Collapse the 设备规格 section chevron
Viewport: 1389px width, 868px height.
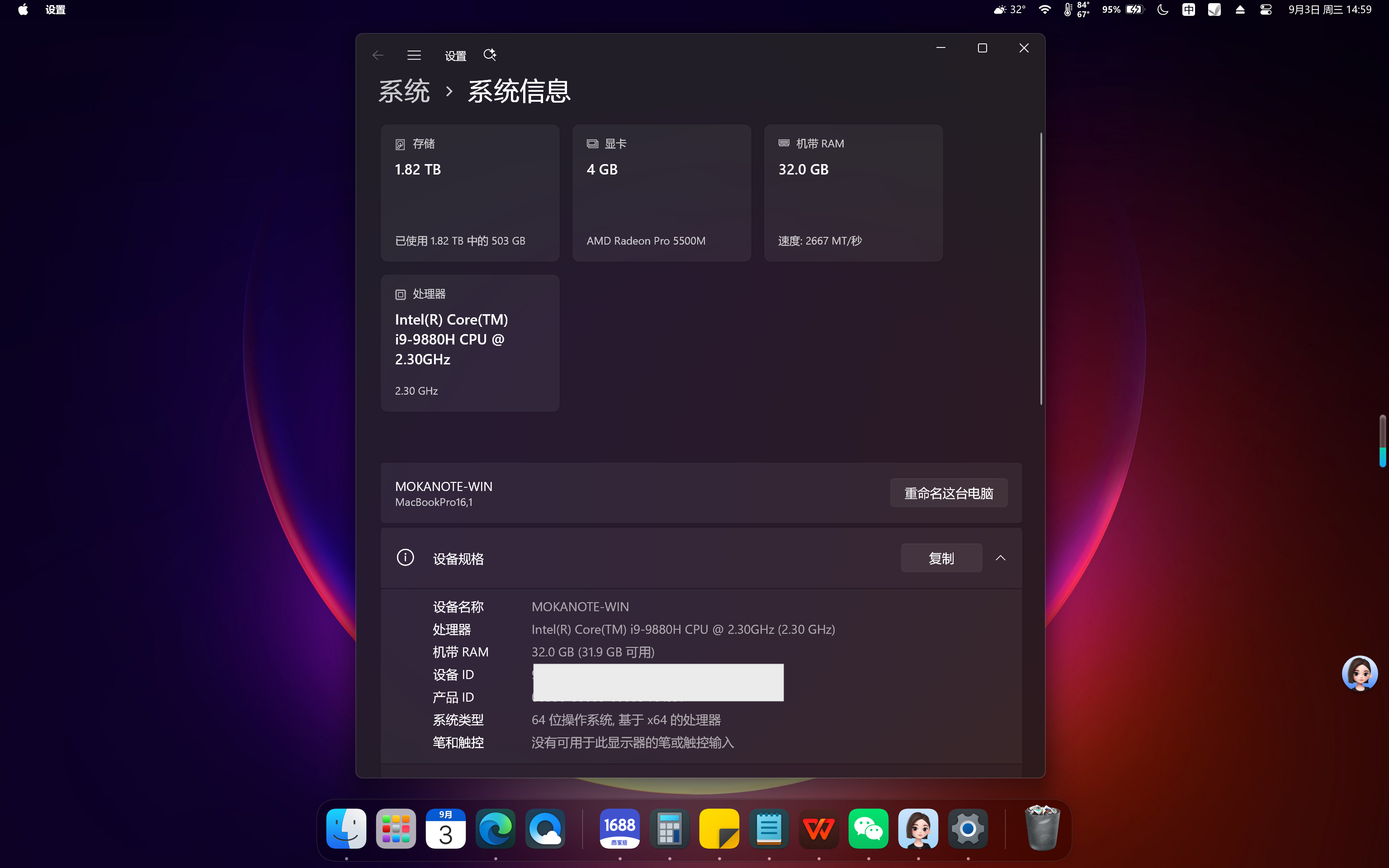1001,558
